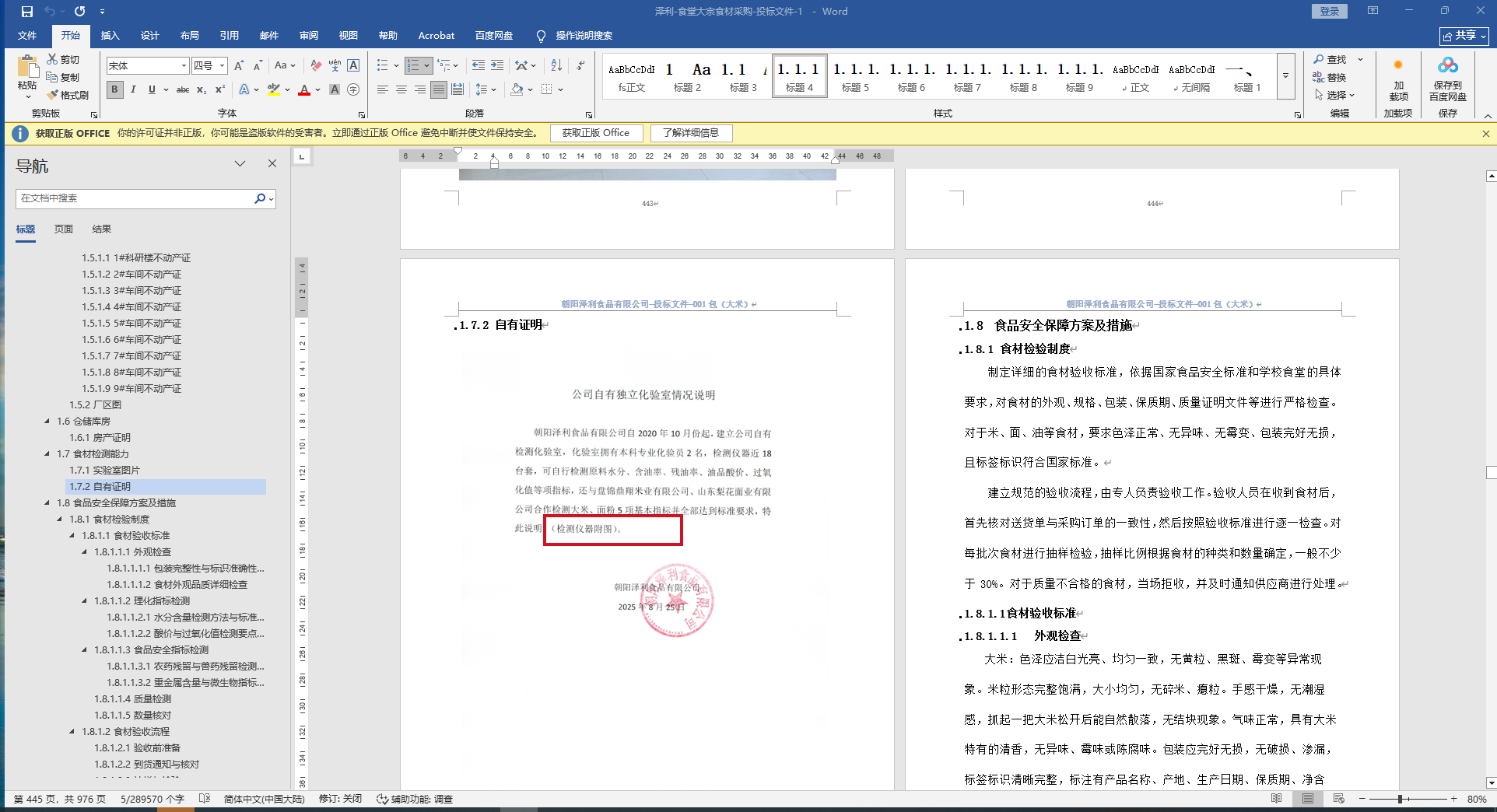Image resolution: width=1497 pixels, height=812 pixels.
Task: Align text to the right
Action: 420,89
